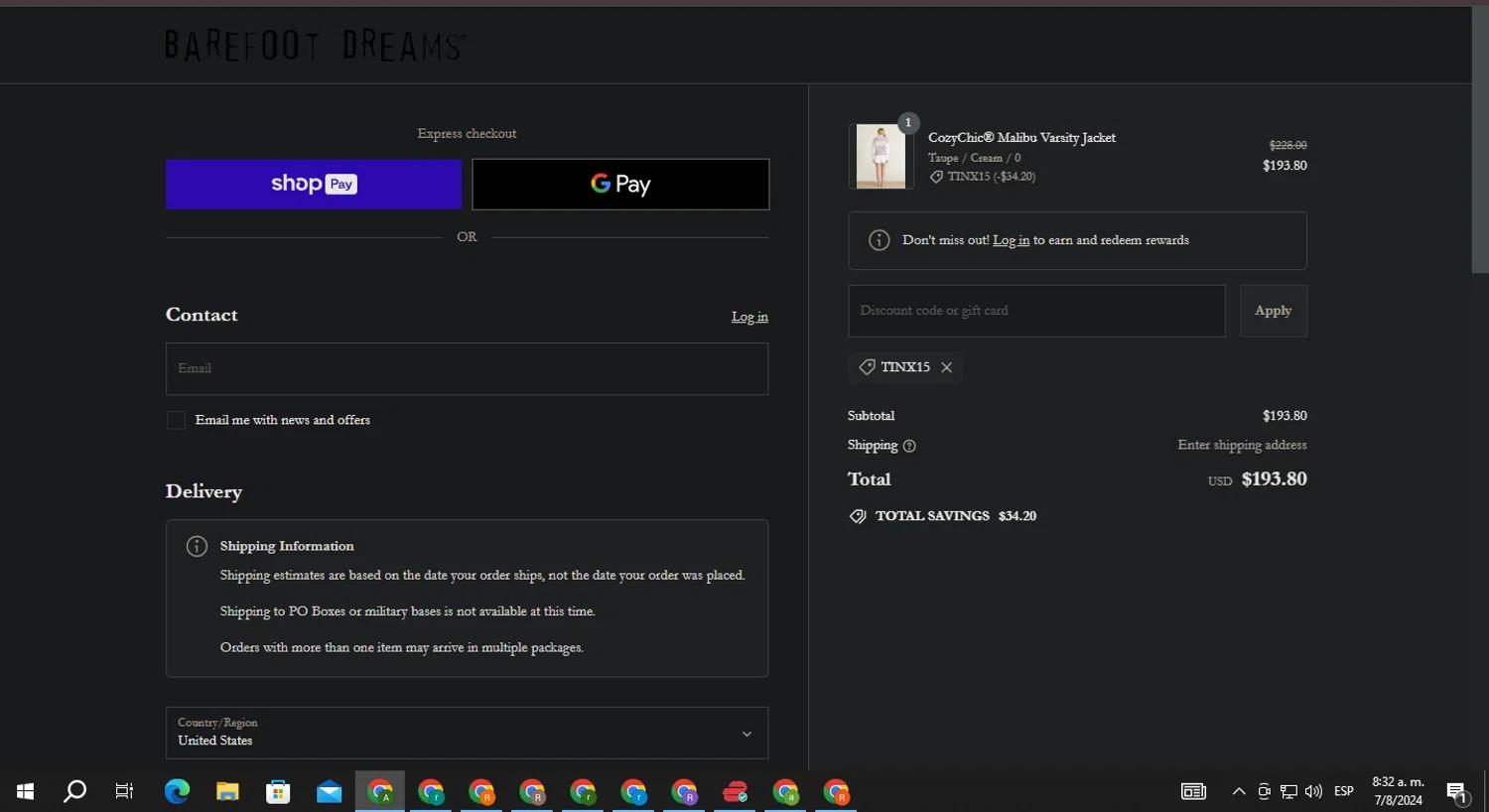The width and height of the screenshot is (1489, 812).
Task: Click the Shipping Information info icon
Action: tap(197, 546)
